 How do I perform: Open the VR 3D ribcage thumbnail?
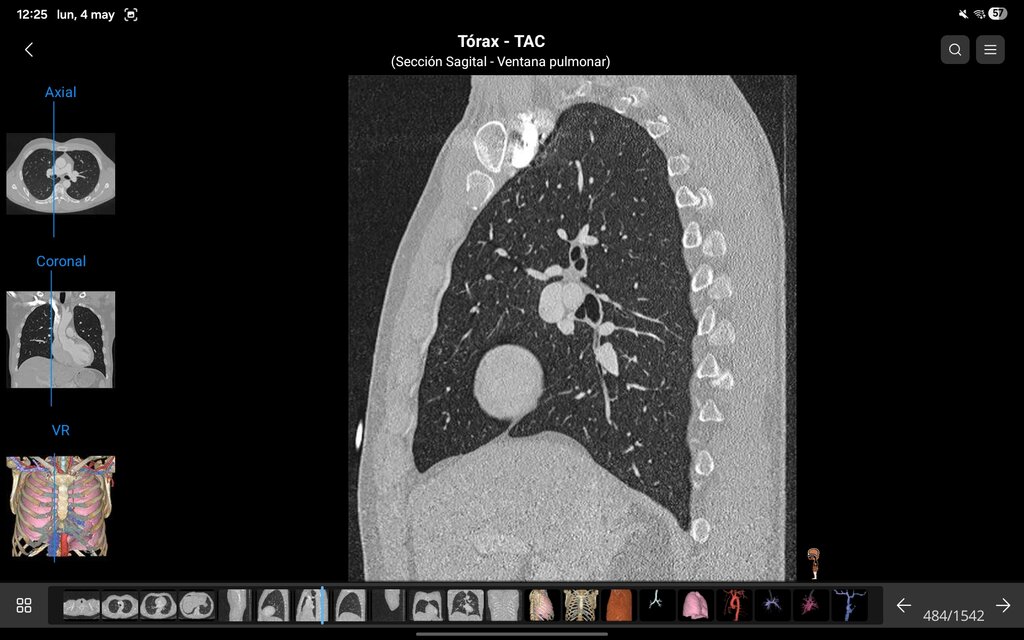point(61,506)
